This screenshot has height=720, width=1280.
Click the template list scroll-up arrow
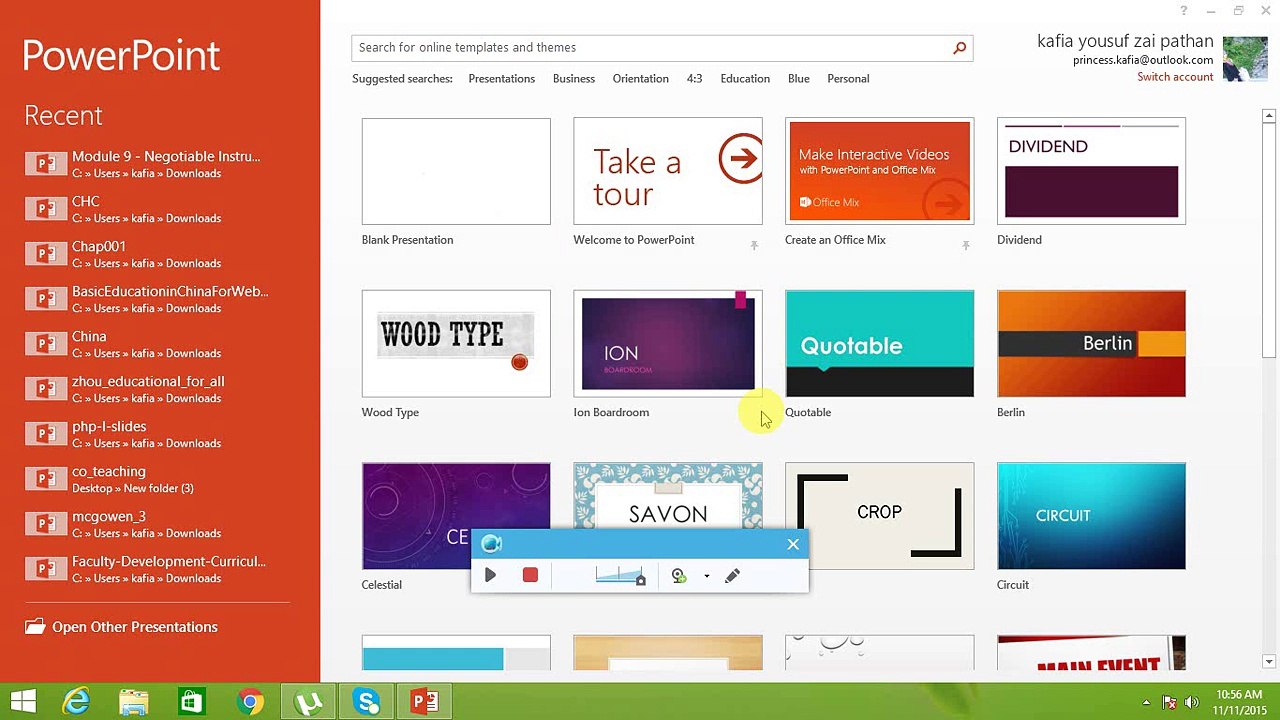click(1269, 117)
